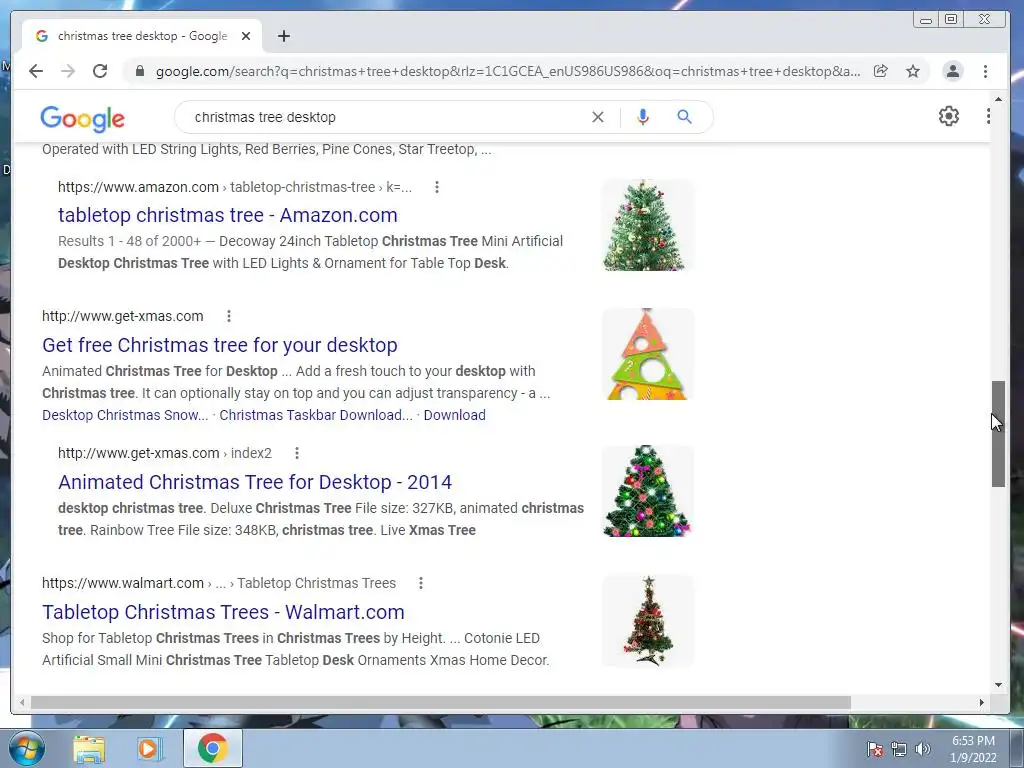Click the scroll up arrow
The width and height of the screenshot is (1024, 768).
pyautogui.click(x=998, y=99)
